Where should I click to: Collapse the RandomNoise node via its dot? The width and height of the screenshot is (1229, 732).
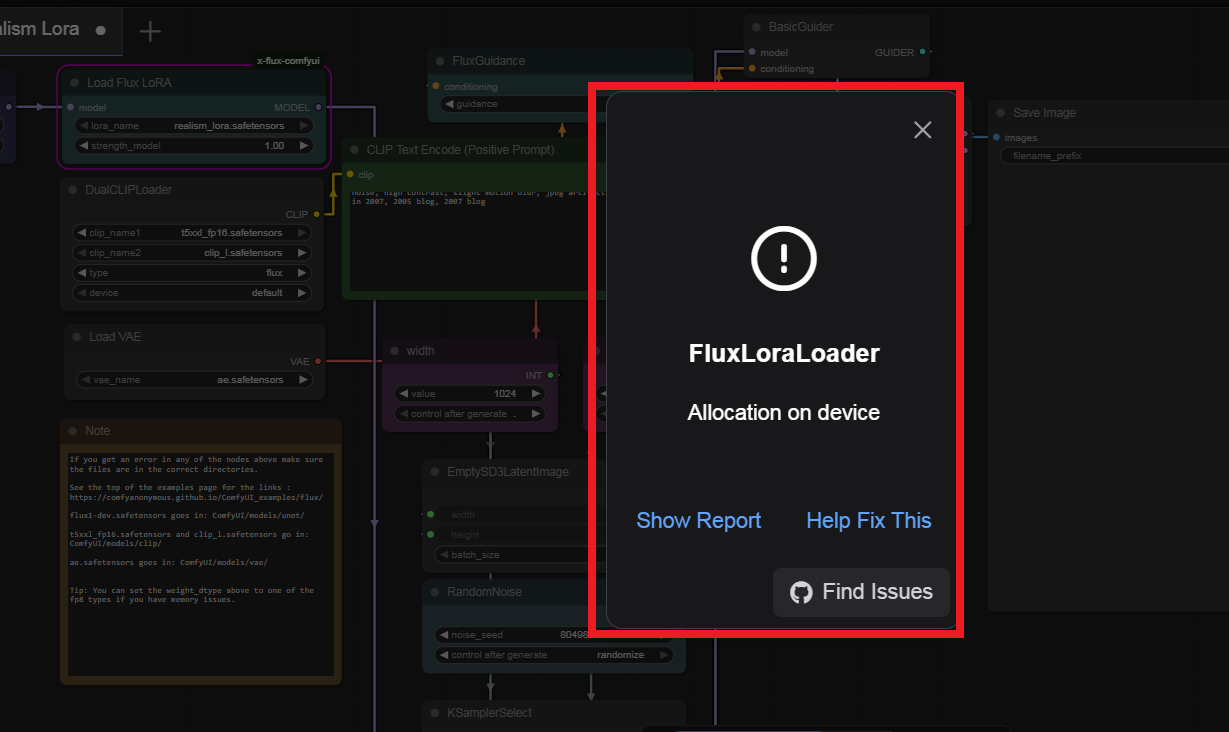[x=434, y=592]
